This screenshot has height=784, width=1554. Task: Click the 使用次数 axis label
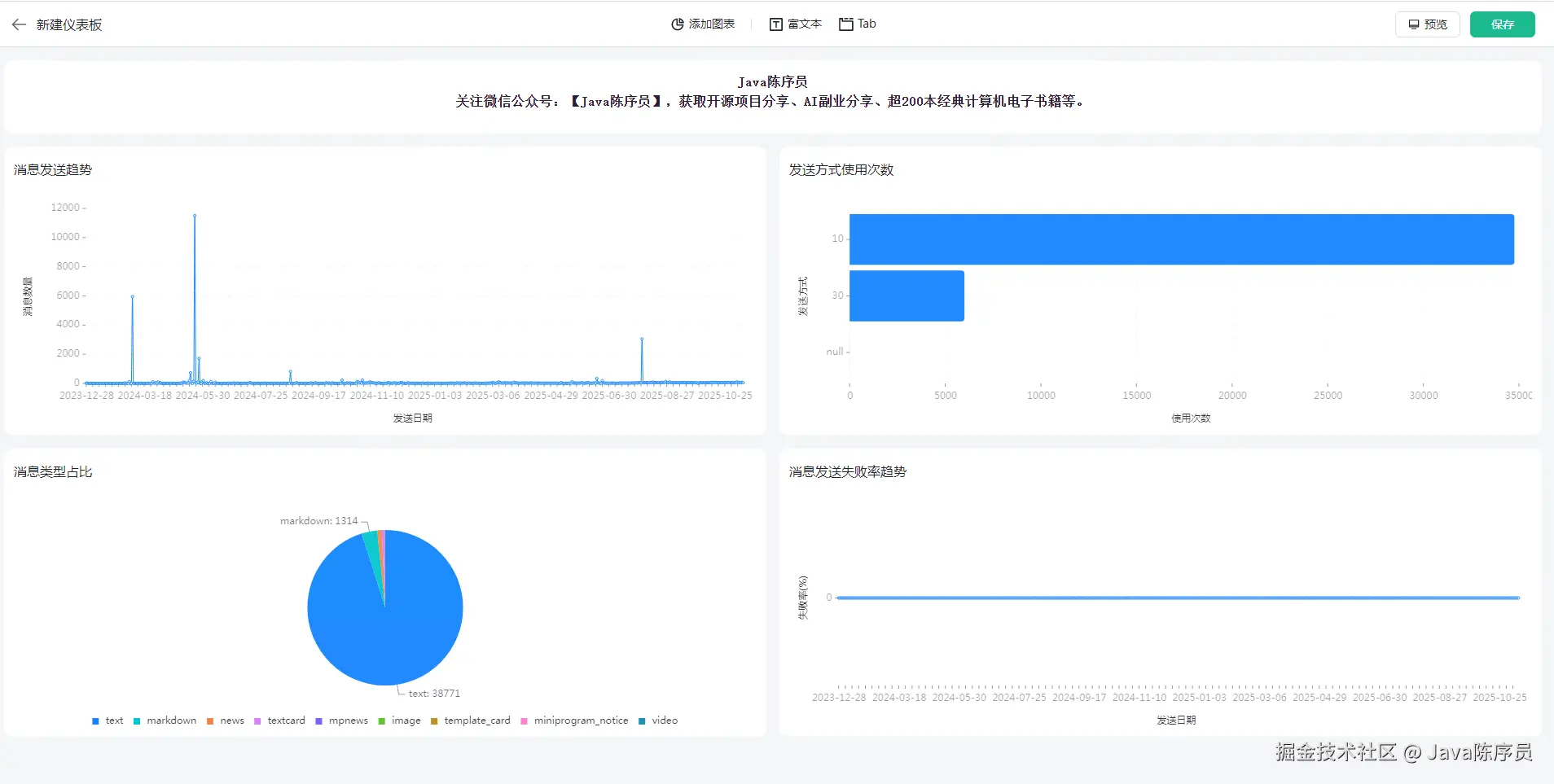click(x=1191, y=418)
